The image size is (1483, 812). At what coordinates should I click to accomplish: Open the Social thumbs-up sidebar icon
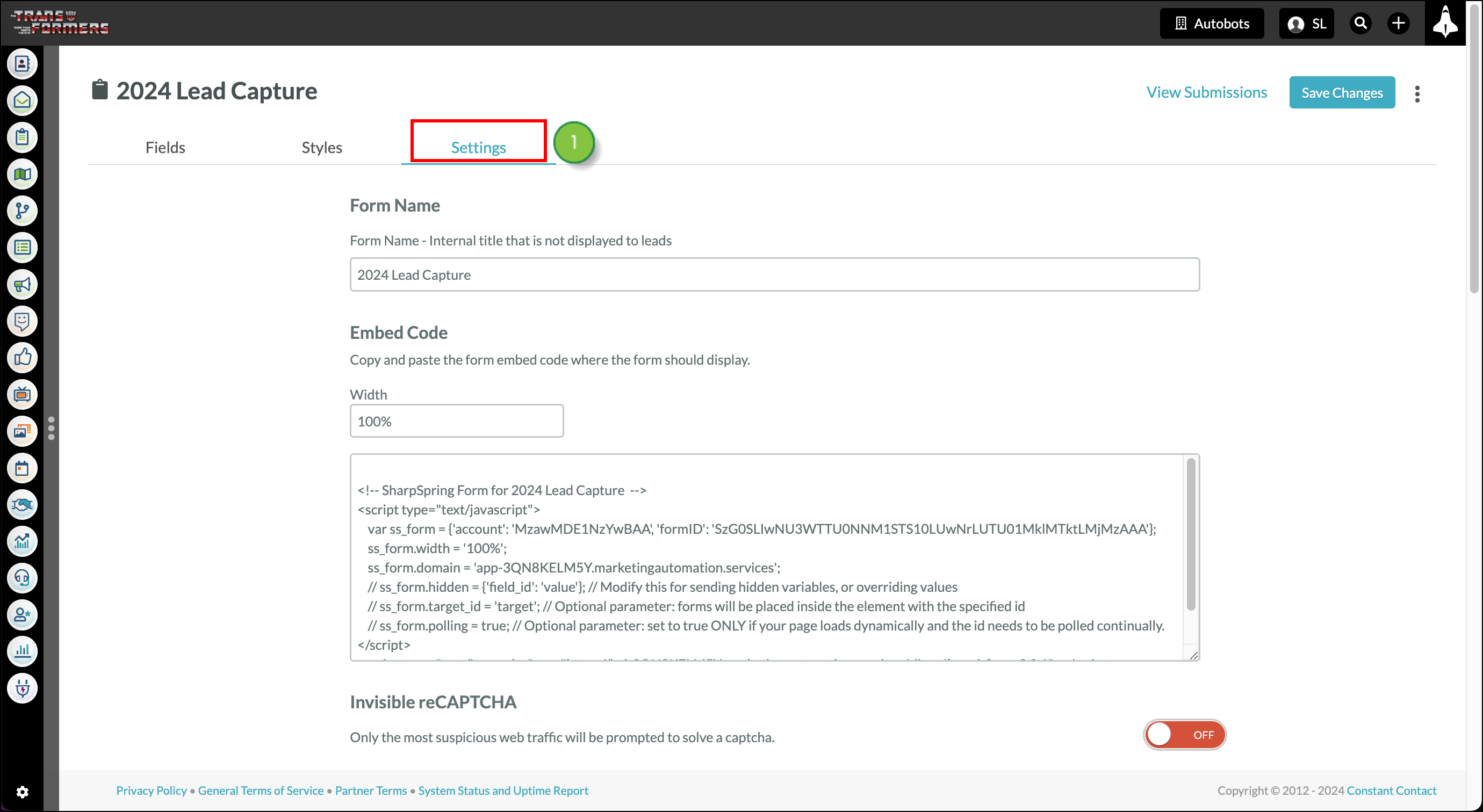coord(22,358)
